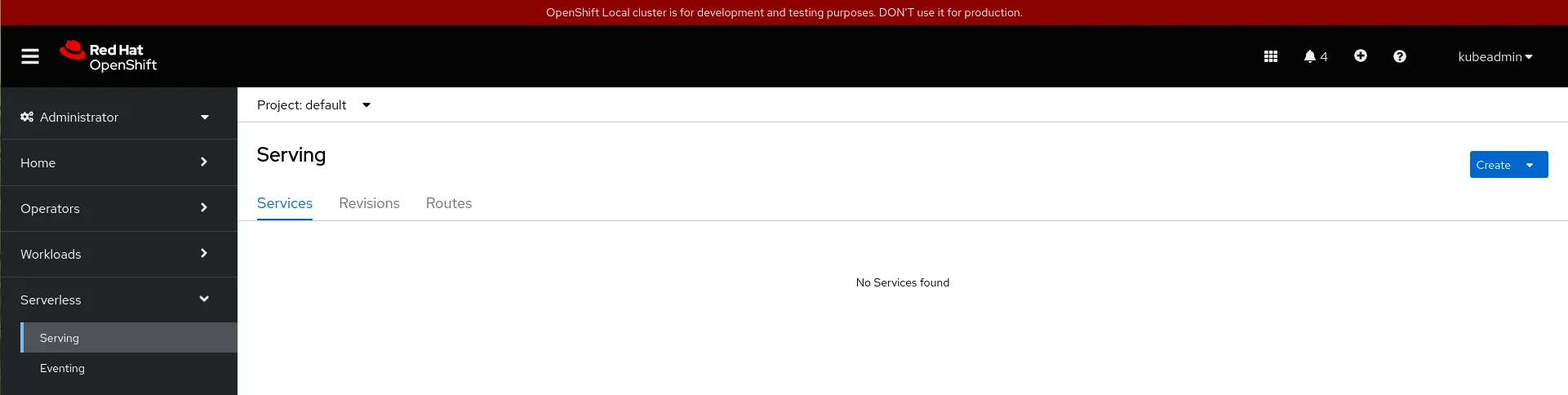
Task: Expand the Operators navigation section
Action: click(x=118, y=208)
